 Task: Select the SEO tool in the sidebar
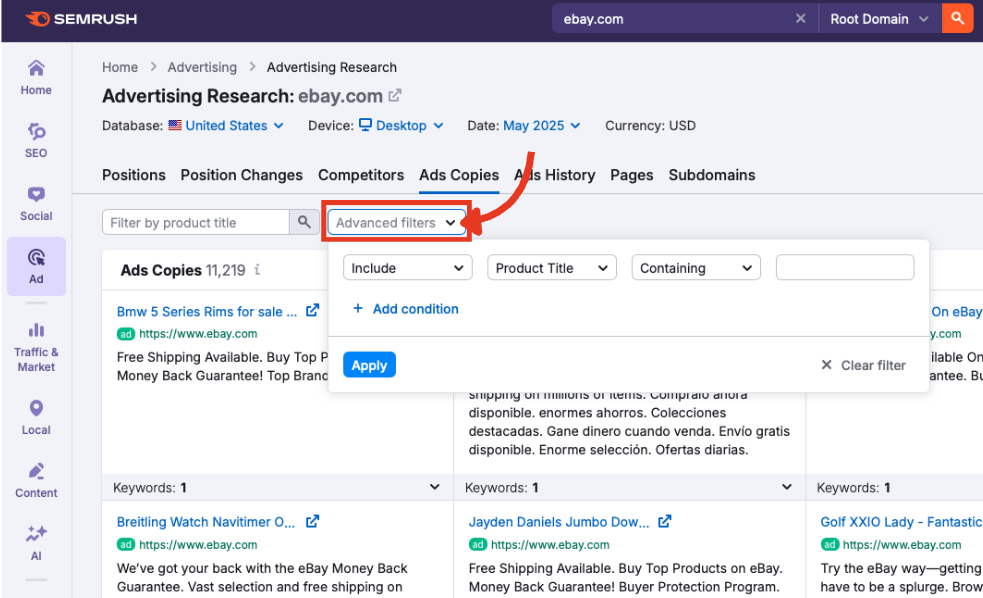click(35, 140)
